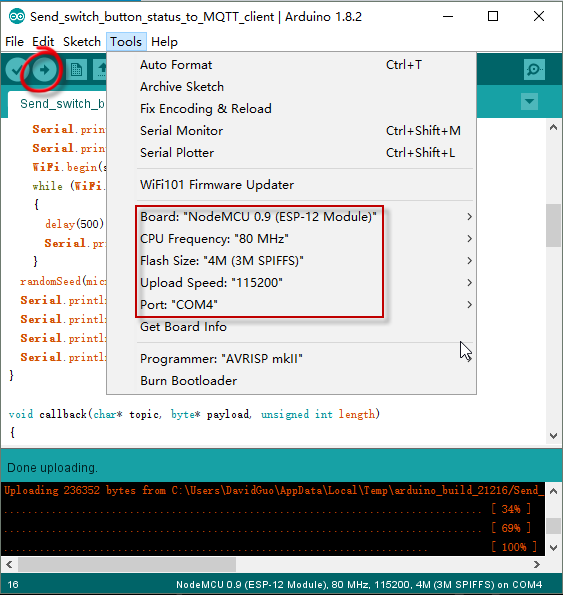Open the File menu
The width and height of the screenshot is (563, 595).
point(14,42)
